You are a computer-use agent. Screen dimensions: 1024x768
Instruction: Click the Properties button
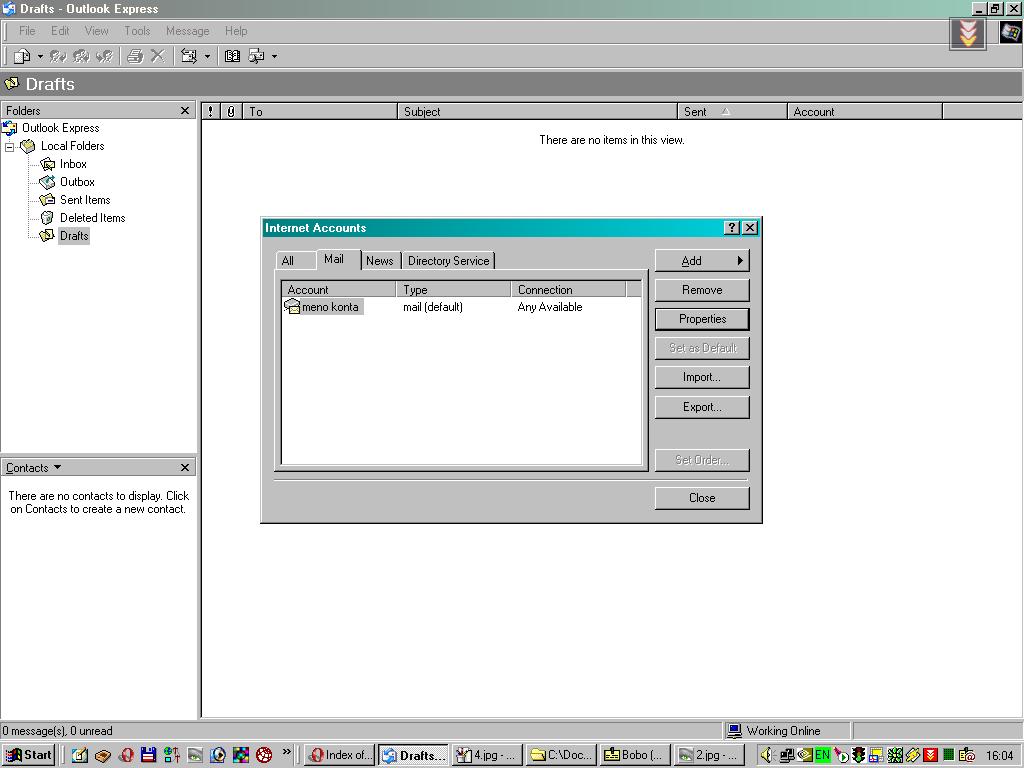(702, 319)
